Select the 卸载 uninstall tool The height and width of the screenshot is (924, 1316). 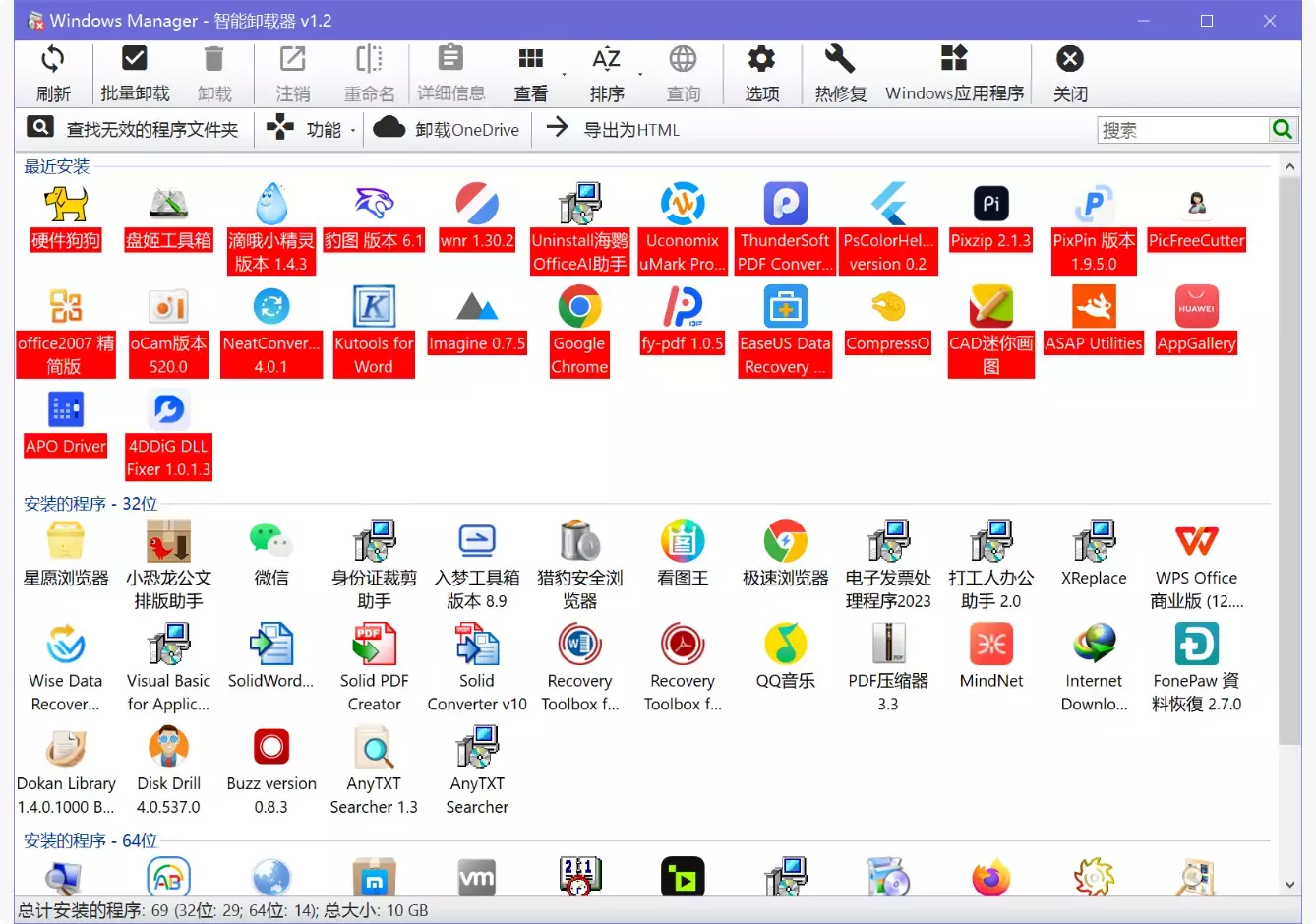(214, 72)
